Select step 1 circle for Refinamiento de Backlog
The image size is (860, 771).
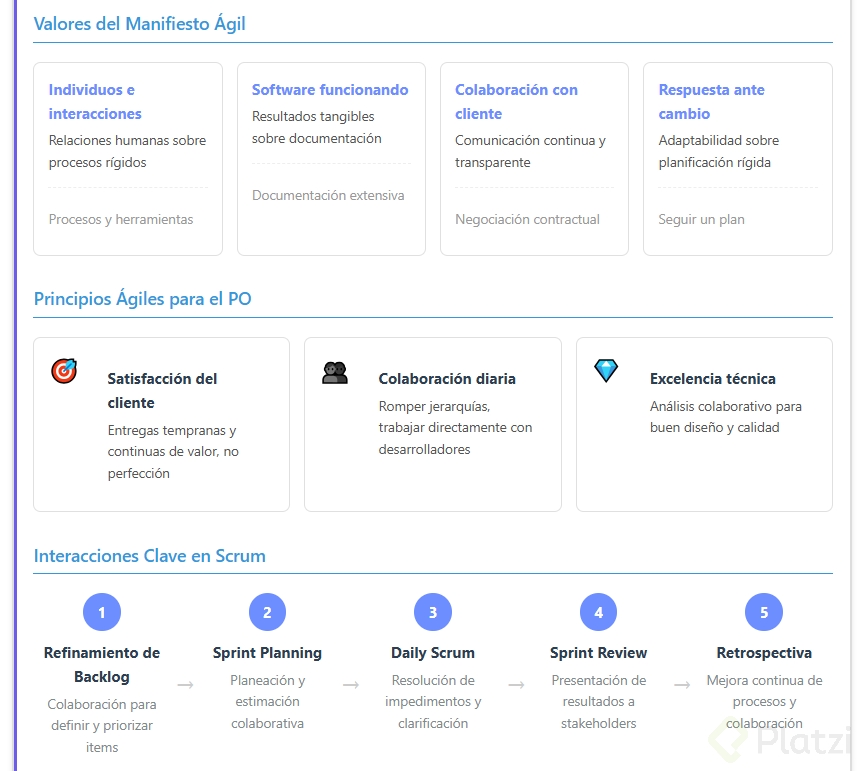pos(102,612)
